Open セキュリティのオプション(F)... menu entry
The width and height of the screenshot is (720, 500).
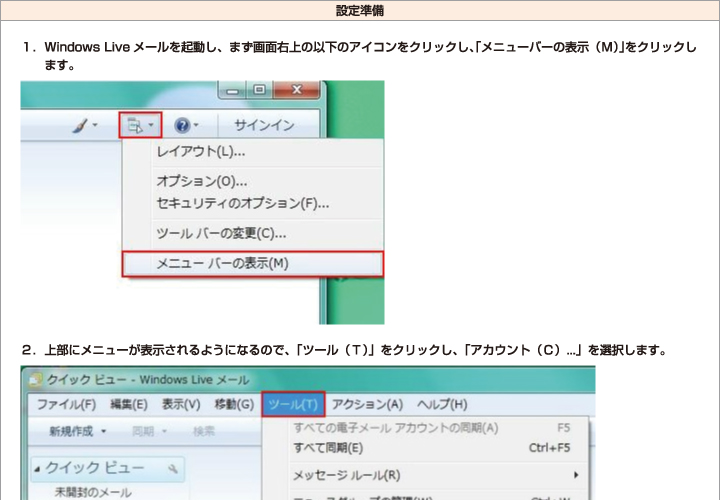[242, 202]
